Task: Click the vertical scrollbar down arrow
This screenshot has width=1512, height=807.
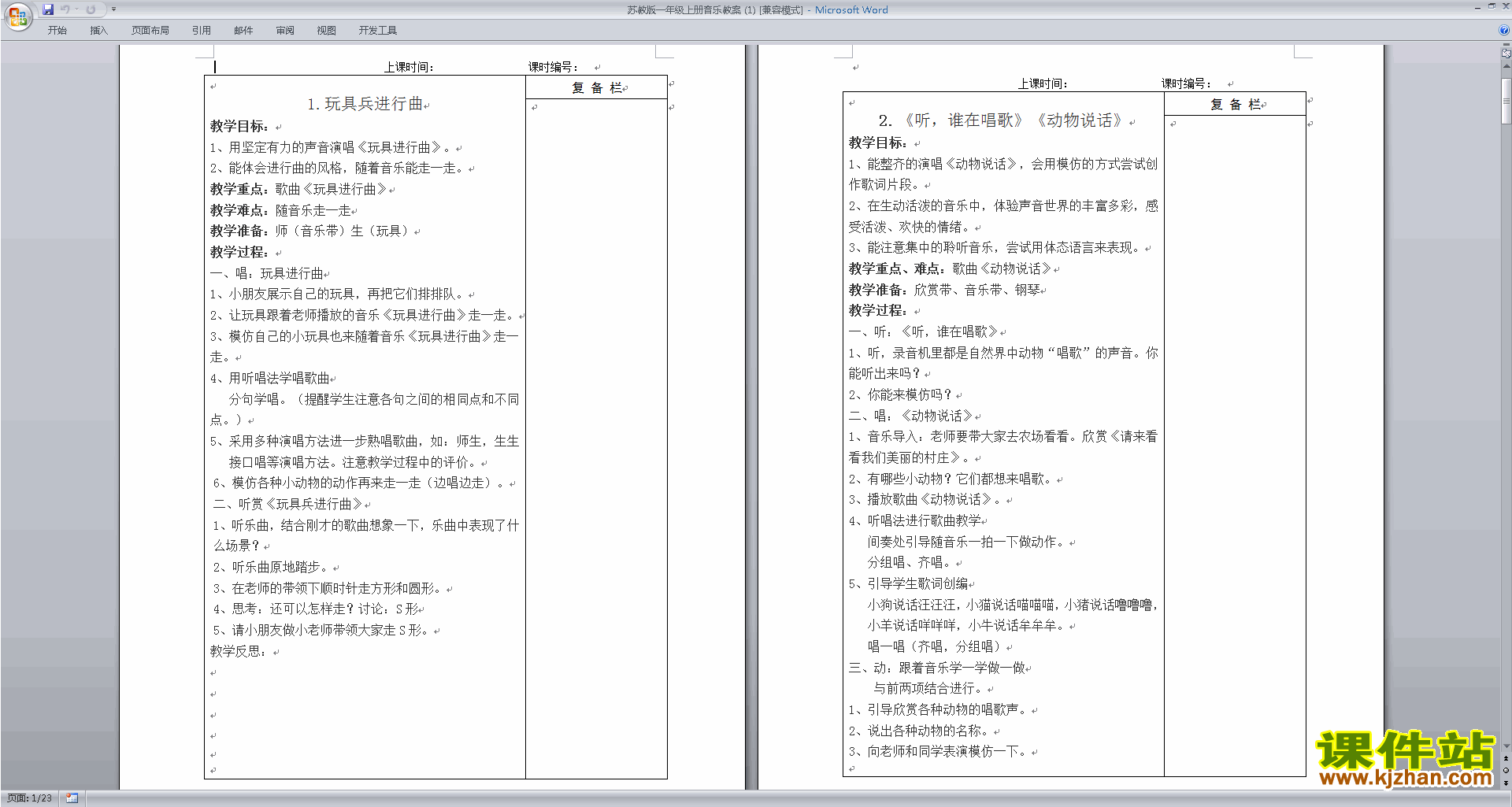Action: coord(1506,746)
